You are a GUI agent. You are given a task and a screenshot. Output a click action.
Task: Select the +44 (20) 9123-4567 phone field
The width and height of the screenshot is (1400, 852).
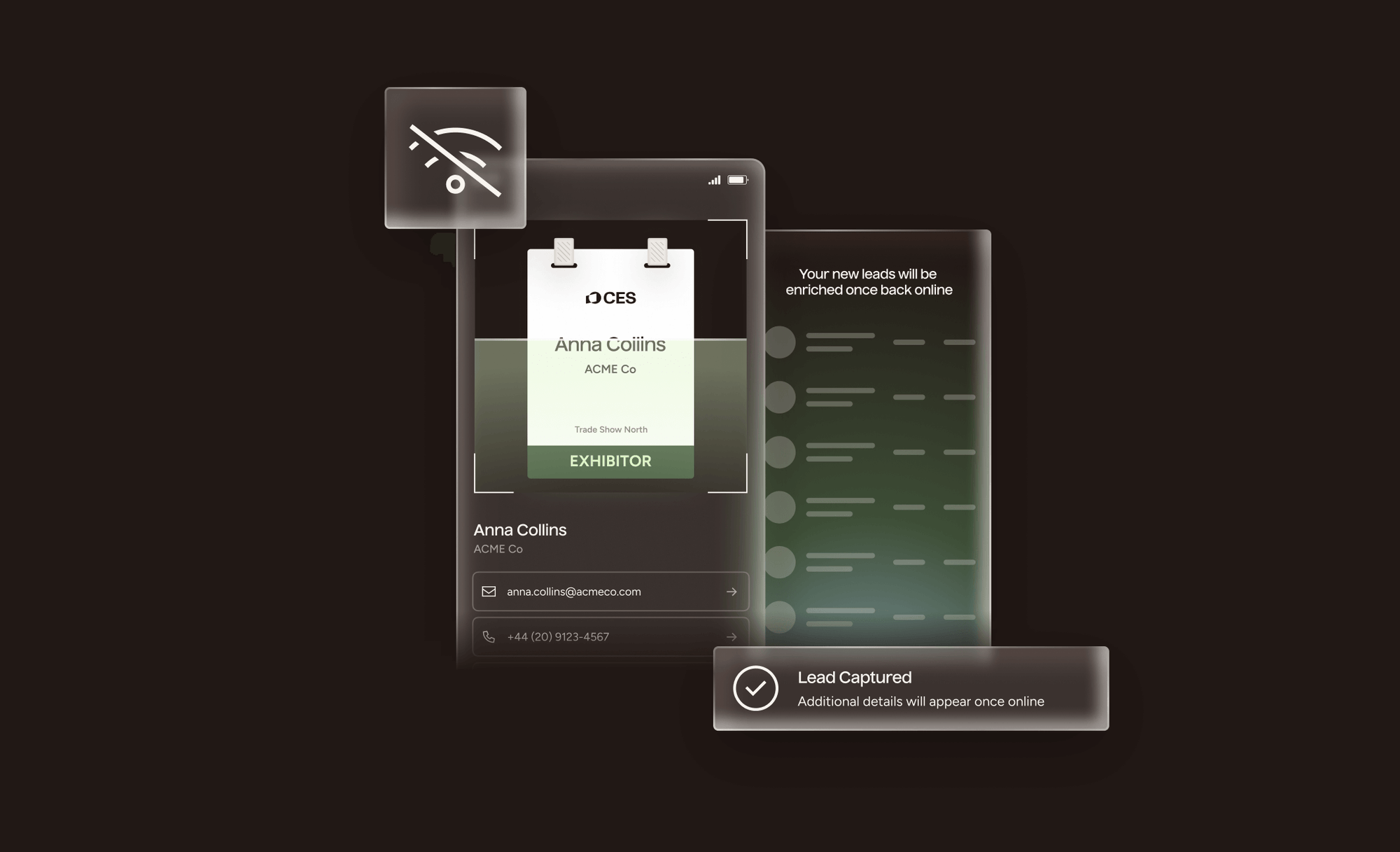(x=558, y=636)
